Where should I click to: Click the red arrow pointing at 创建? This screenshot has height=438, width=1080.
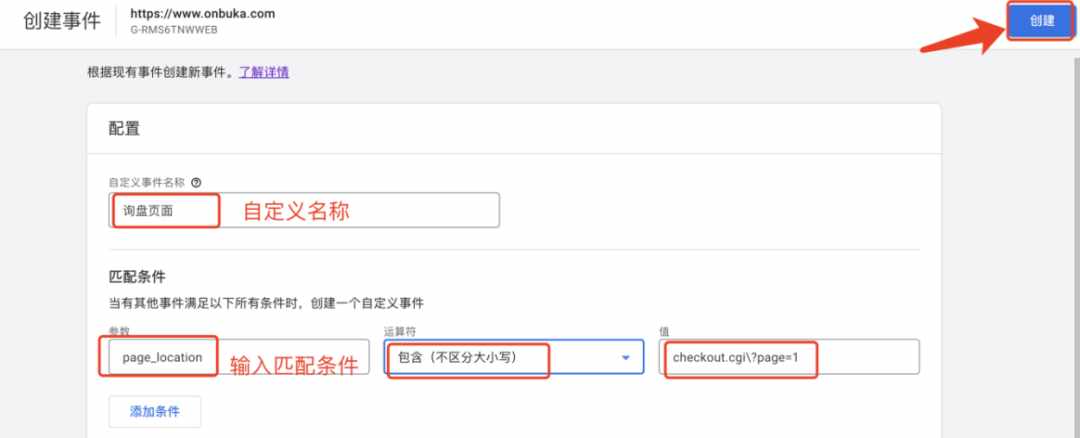[x=963, y=38]
